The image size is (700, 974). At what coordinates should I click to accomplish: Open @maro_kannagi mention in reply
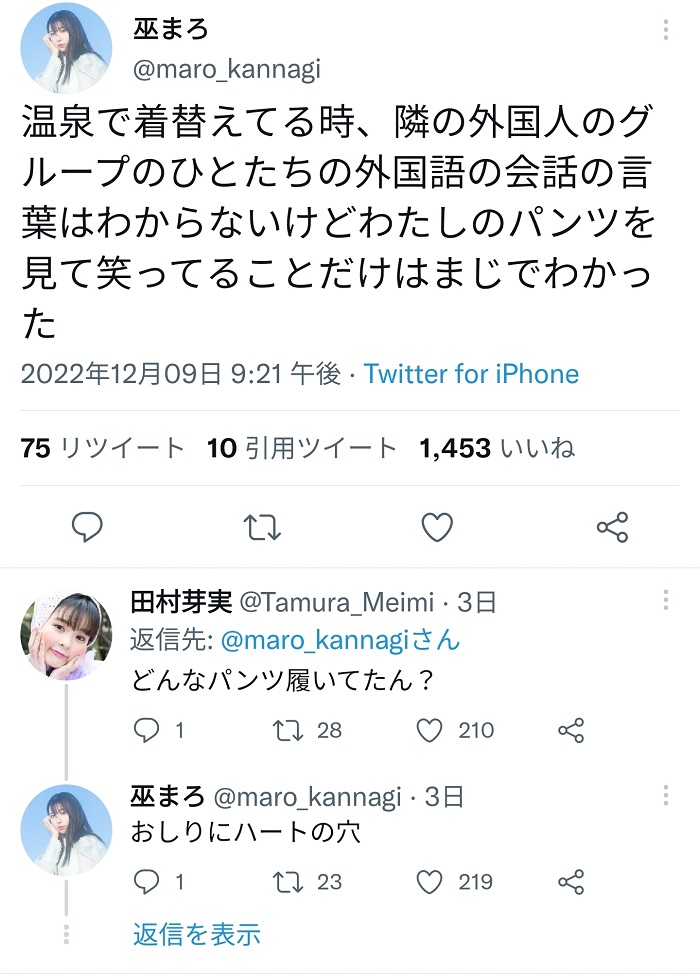[340, 640]
